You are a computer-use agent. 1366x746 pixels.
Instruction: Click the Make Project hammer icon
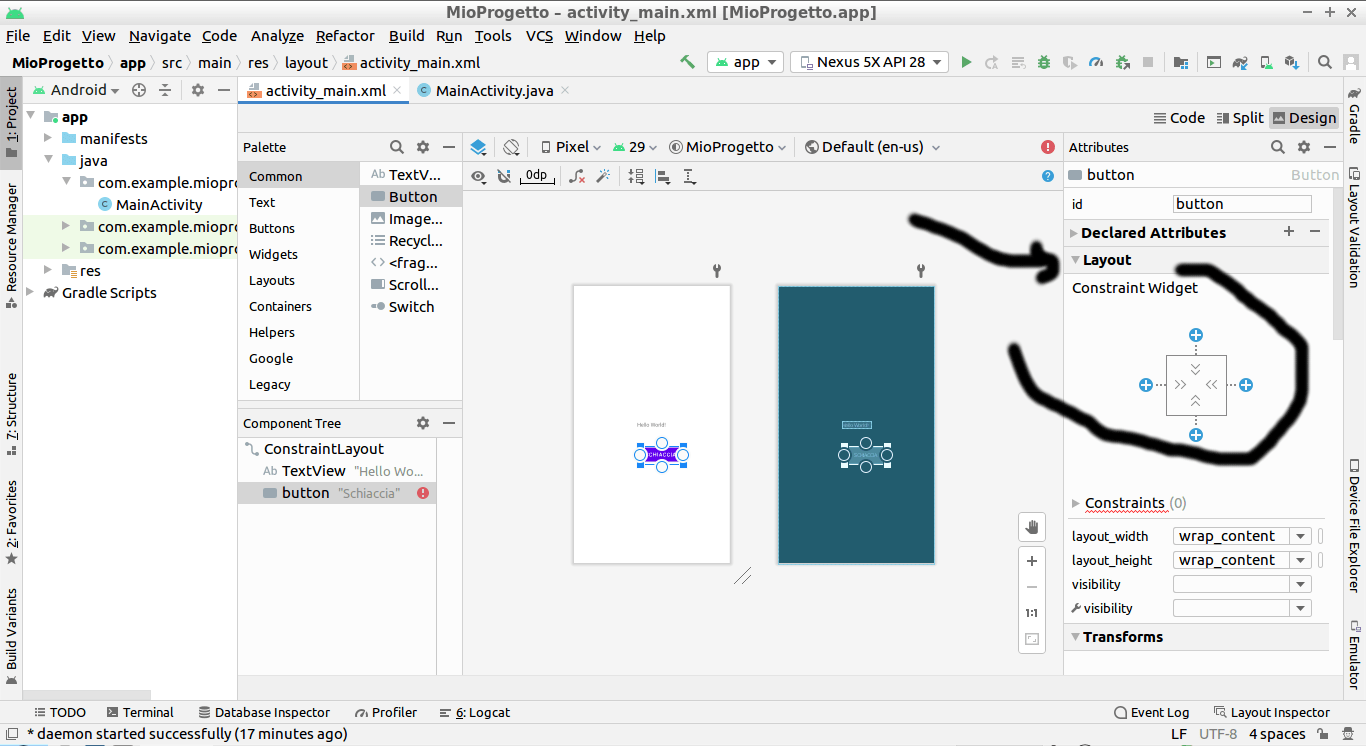pos(687,62)
